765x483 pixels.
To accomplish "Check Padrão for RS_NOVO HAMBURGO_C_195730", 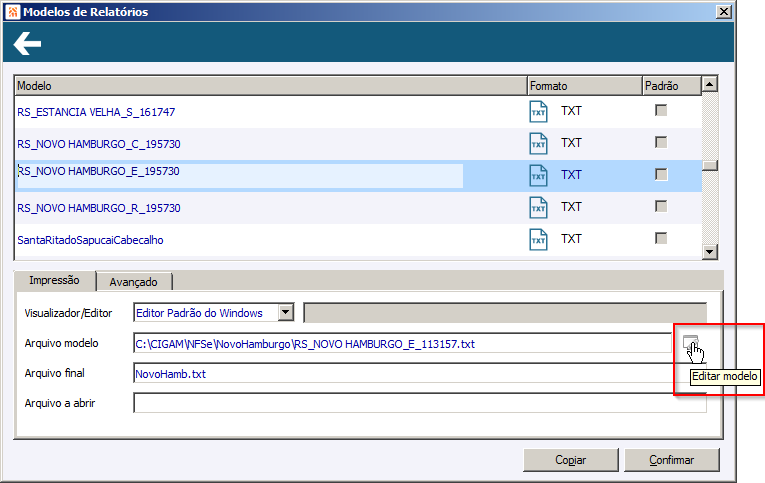I will click(661, 142).
